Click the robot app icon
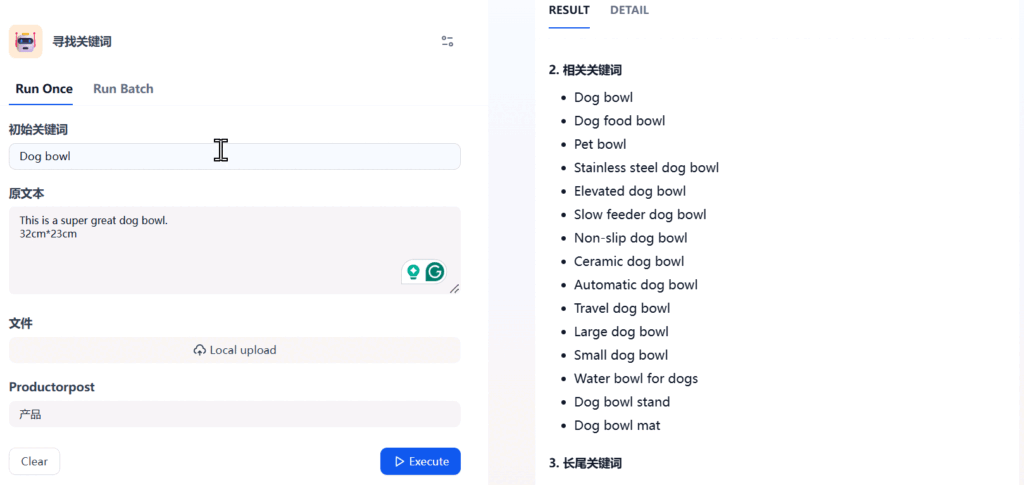The height and width of the screenshot is (485, 1024). pyautogui.click(x=26, y=41)
